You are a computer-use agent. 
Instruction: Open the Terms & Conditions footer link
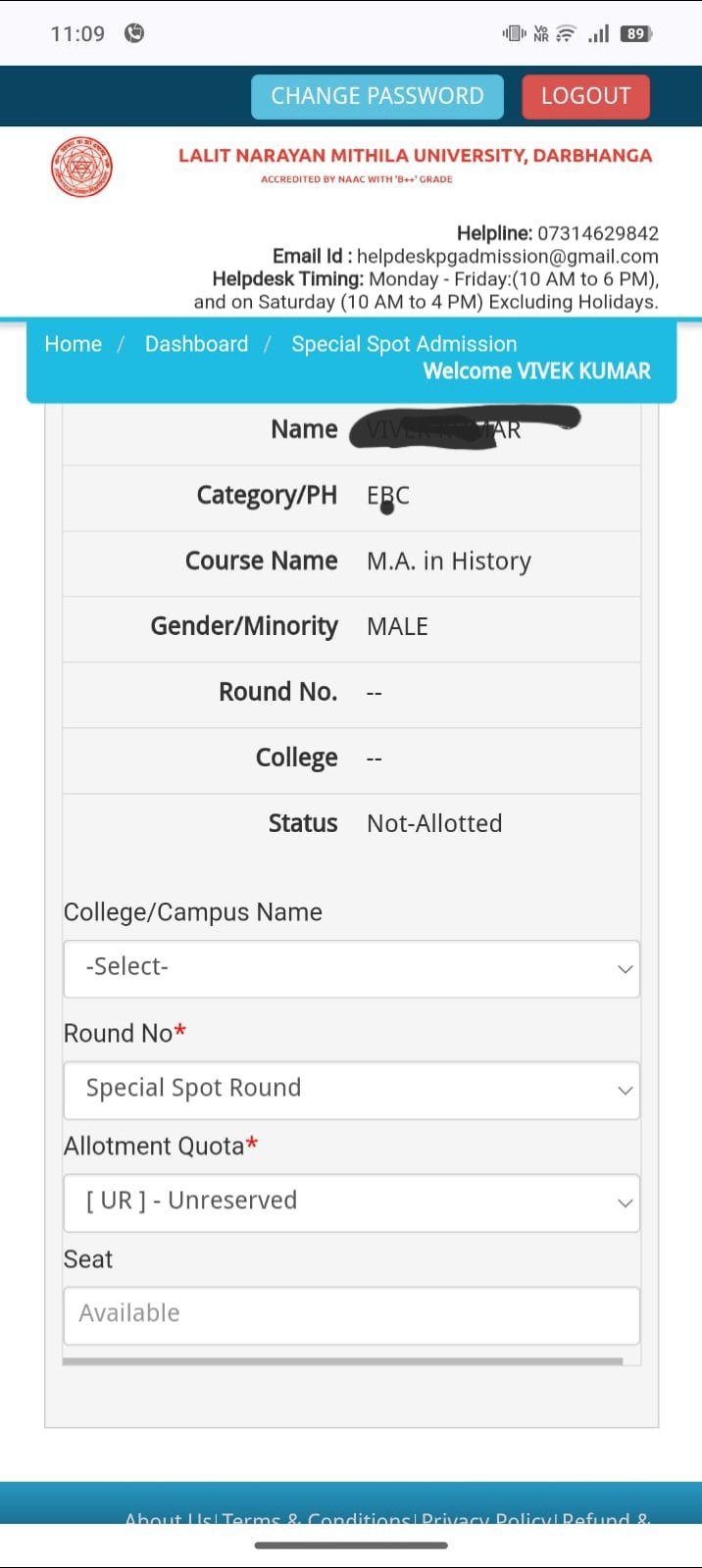coord(316,1518)
